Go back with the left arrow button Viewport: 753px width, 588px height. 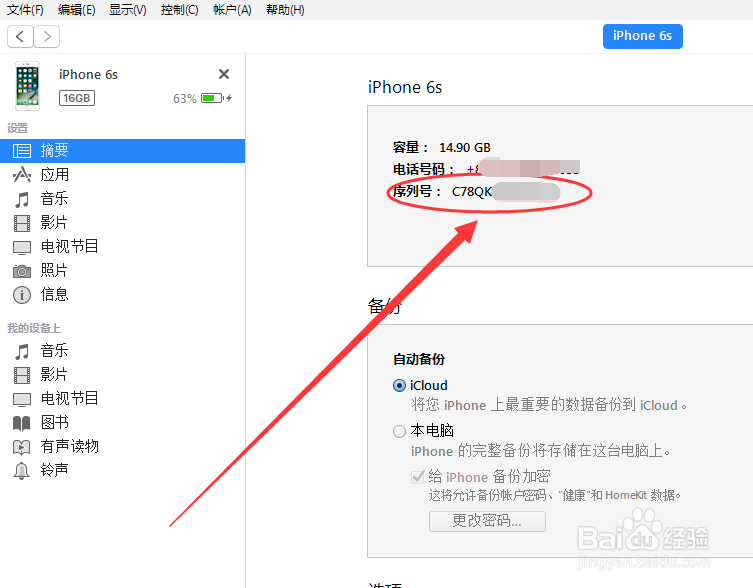coord(20,37)
